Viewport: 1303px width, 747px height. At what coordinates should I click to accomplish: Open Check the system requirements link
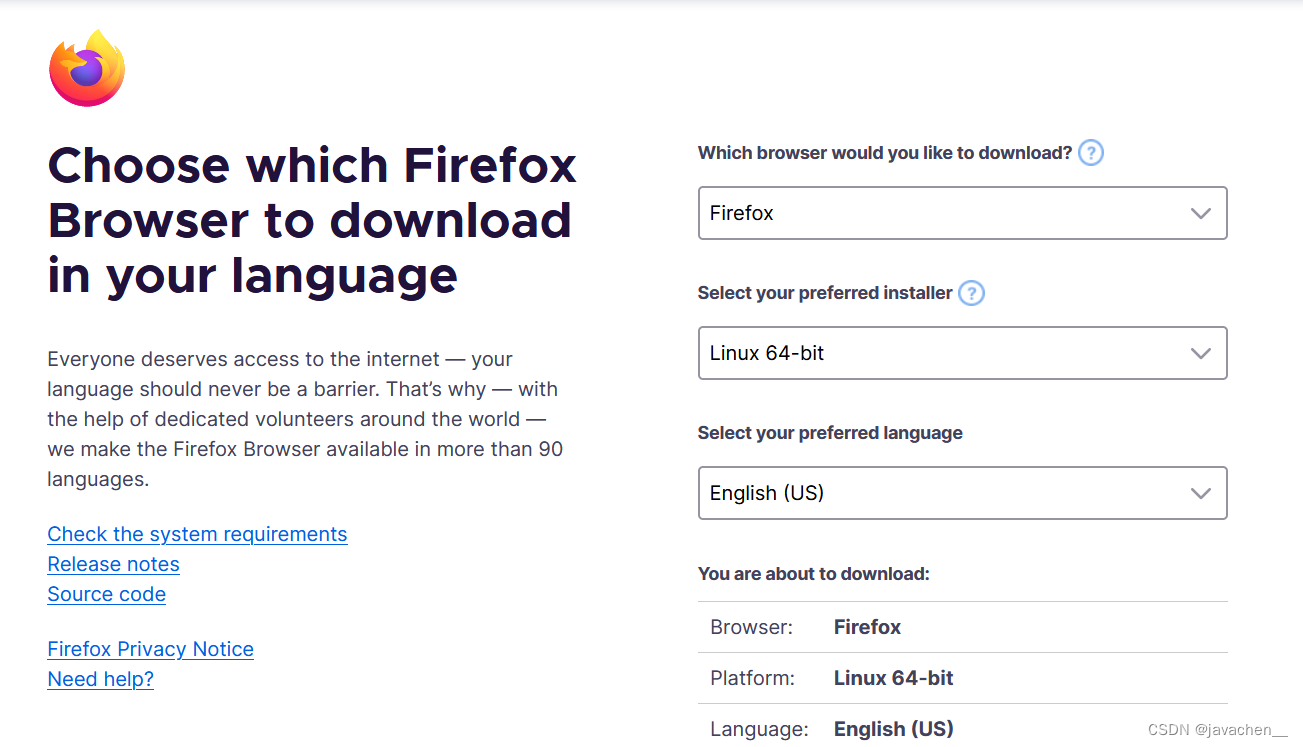[x=197, y=534]
